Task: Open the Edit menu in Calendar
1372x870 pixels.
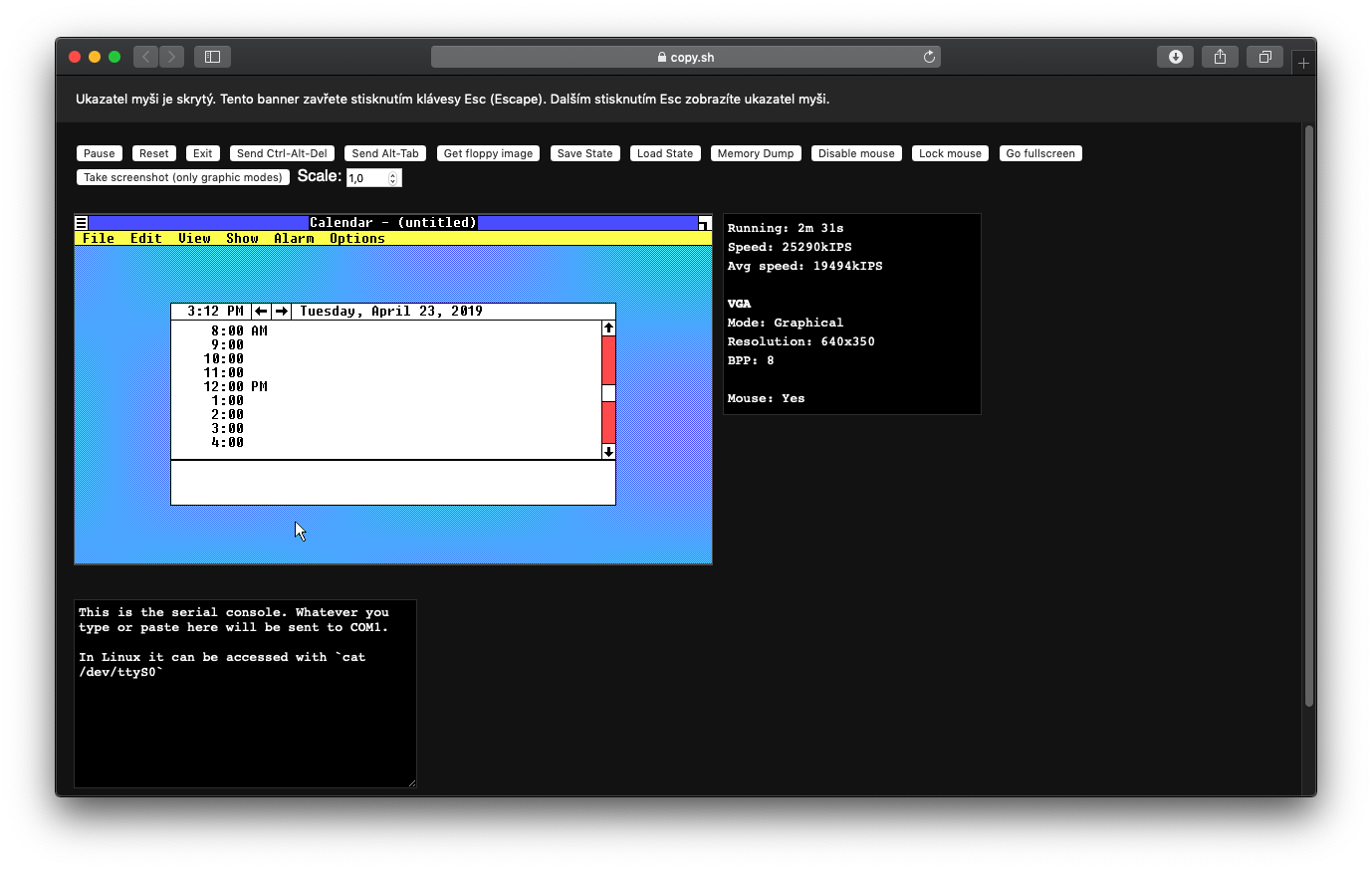Action: pos(146,238)
